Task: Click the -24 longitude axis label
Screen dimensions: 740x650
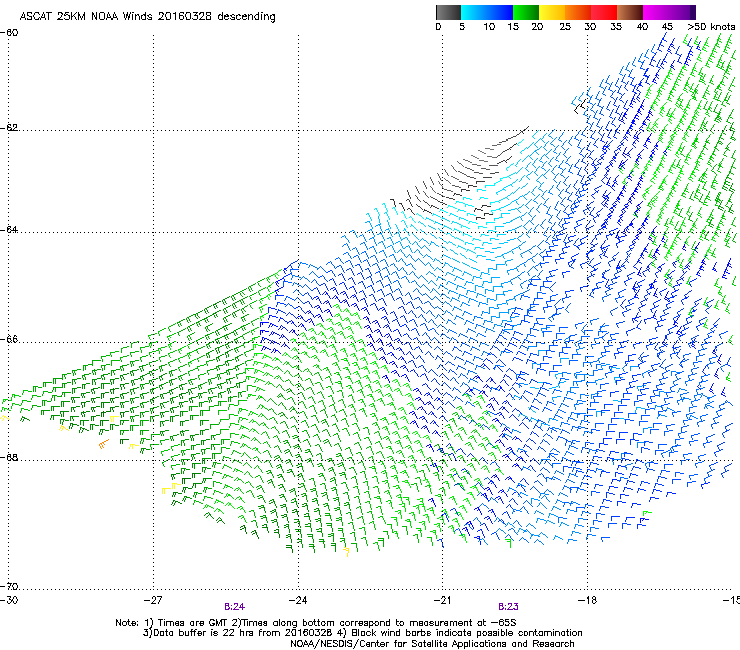Action: tap(298, 600)
